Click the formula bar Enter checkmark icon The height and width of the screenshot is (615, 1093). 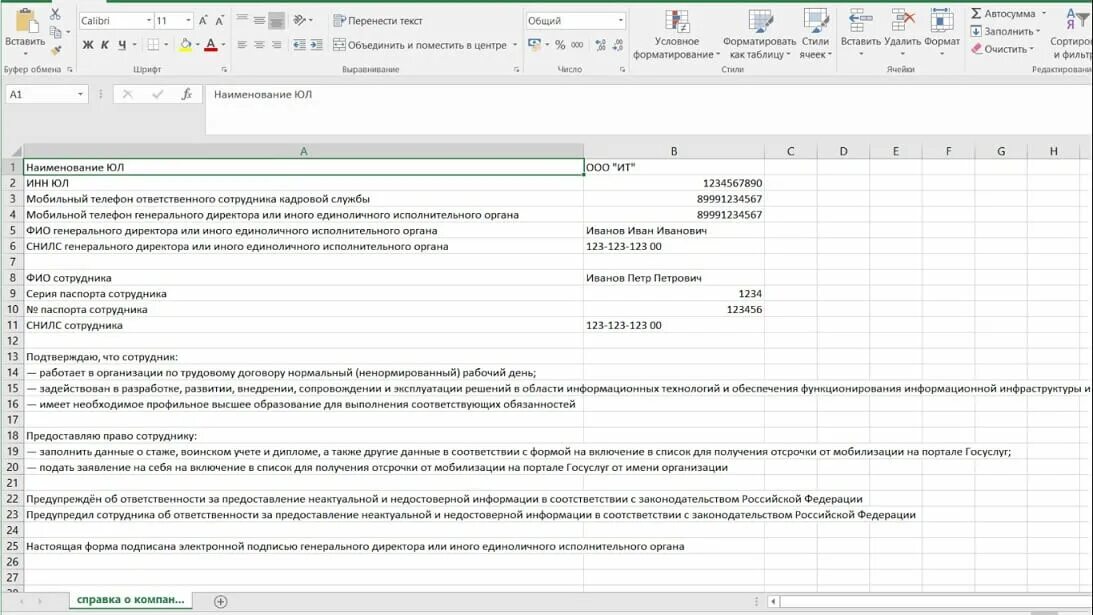158,94
